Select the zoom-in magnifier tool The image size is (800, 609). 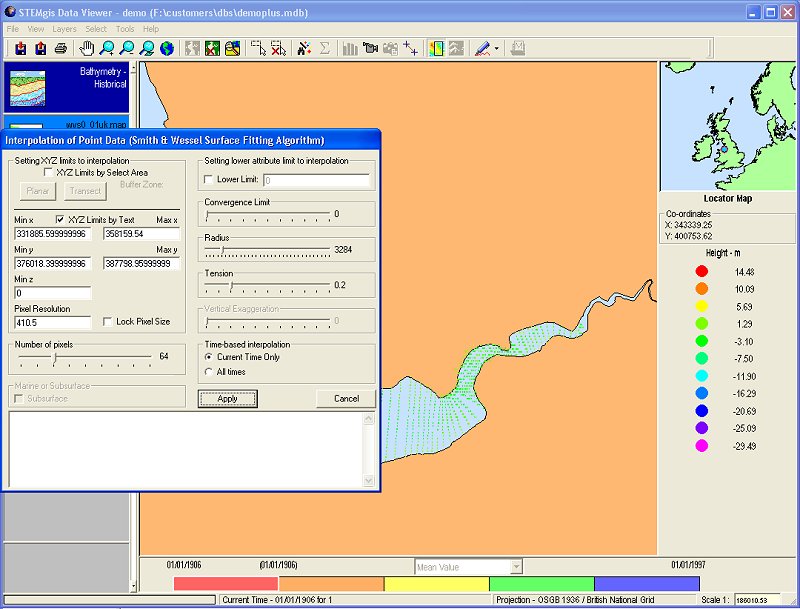tap(107, 48)
